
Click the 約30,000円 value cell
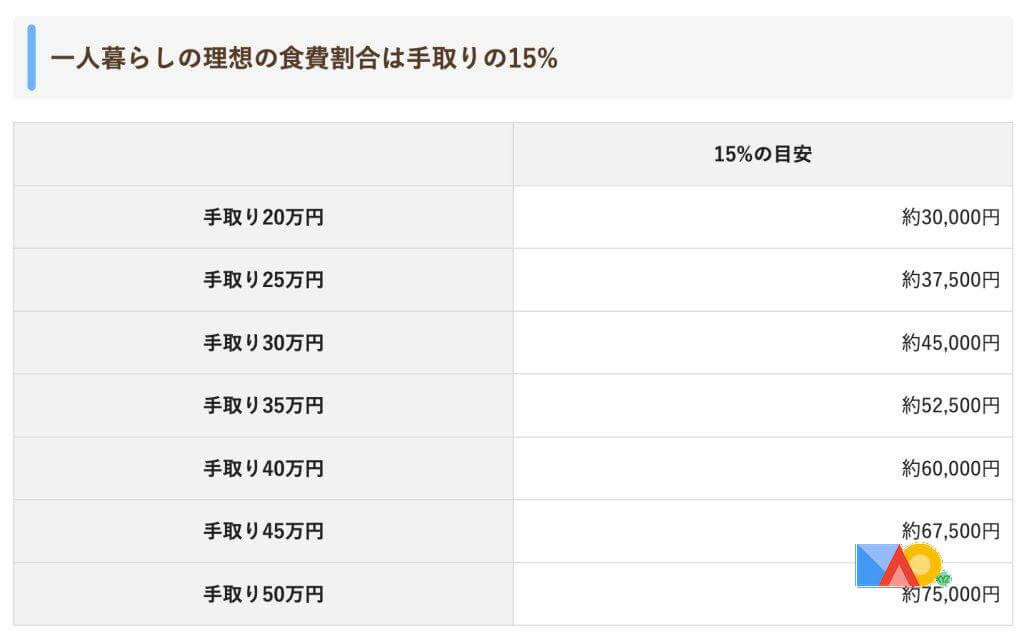point(950,217)
